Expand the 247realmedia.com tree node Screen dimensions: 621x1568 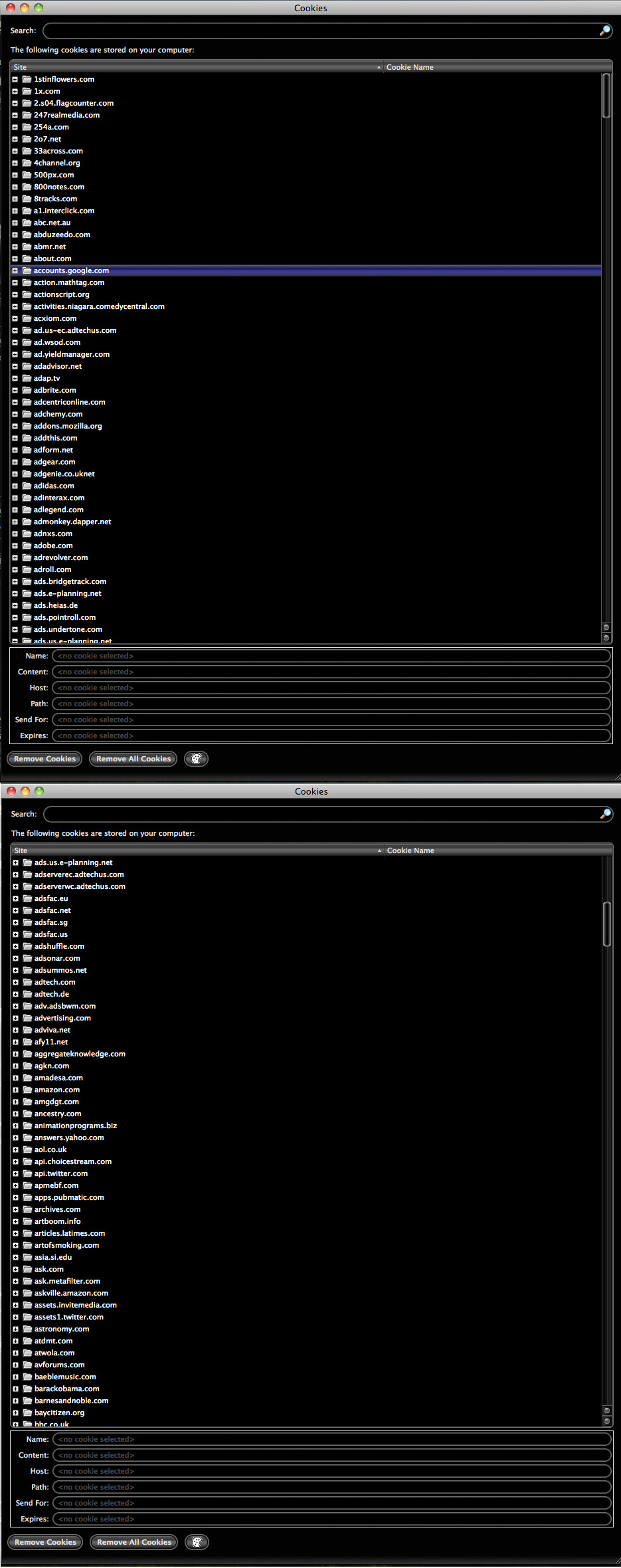(x=15, y=115)
